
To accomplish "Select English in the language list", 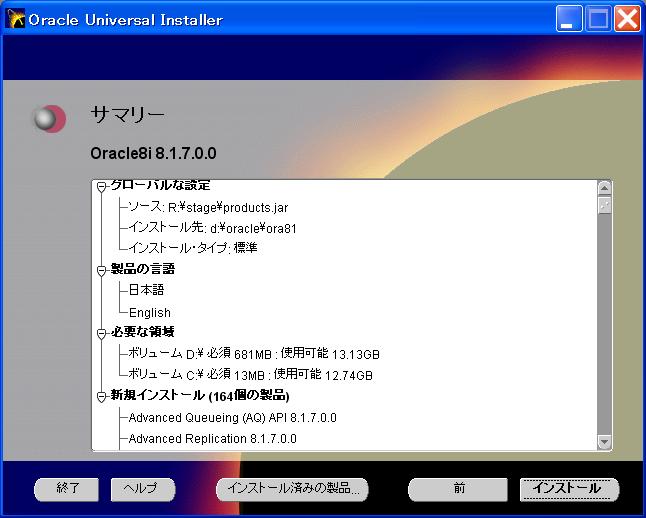I will coord(149,312).
